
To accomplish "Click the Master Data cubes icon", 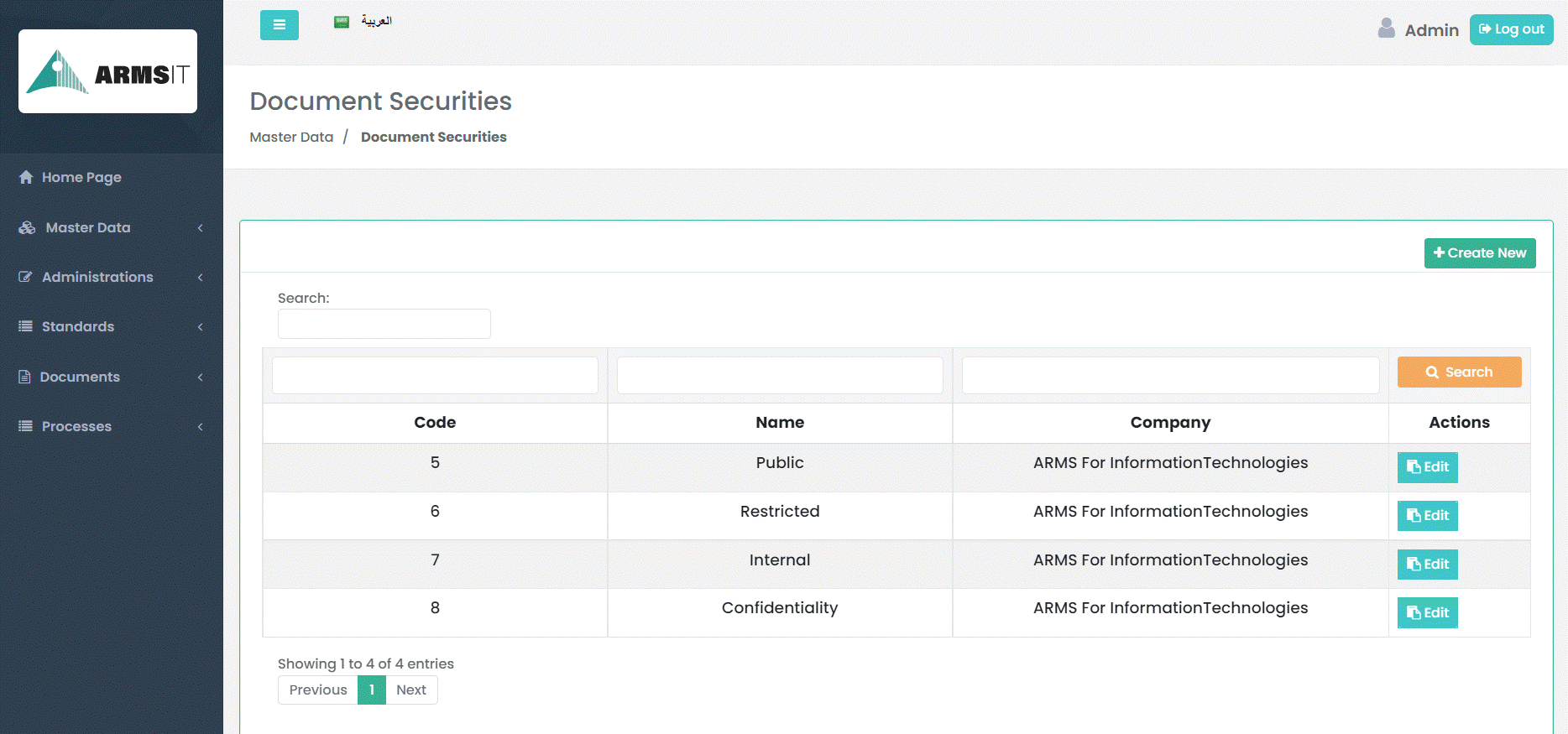I will pos(27,227).
